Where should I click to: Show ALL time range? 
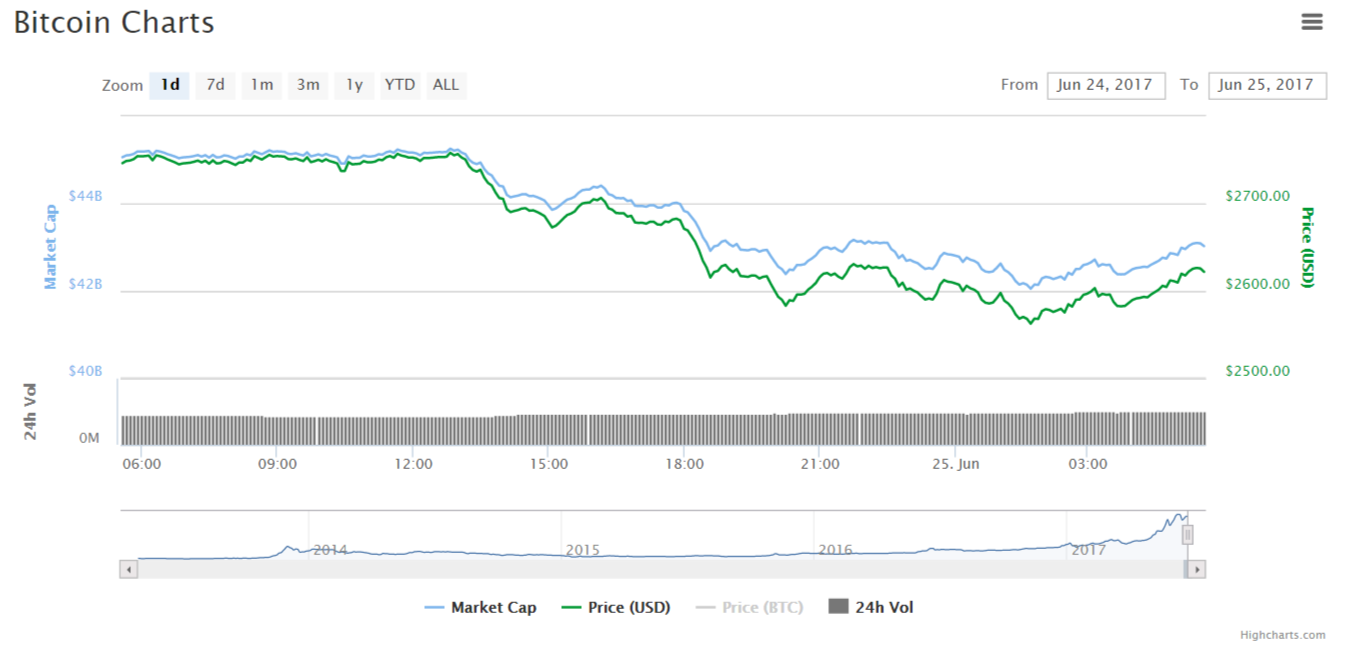click(446, 85)
